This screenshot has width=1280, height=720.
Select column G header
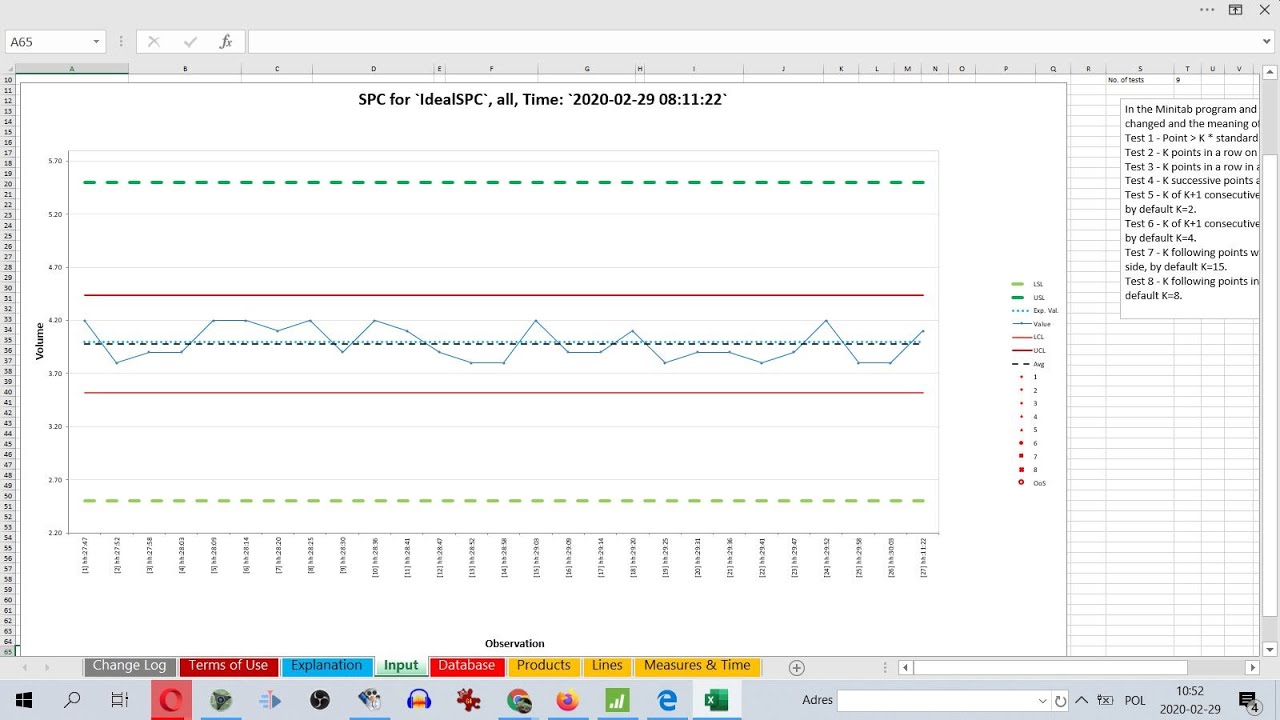[587, 69]
